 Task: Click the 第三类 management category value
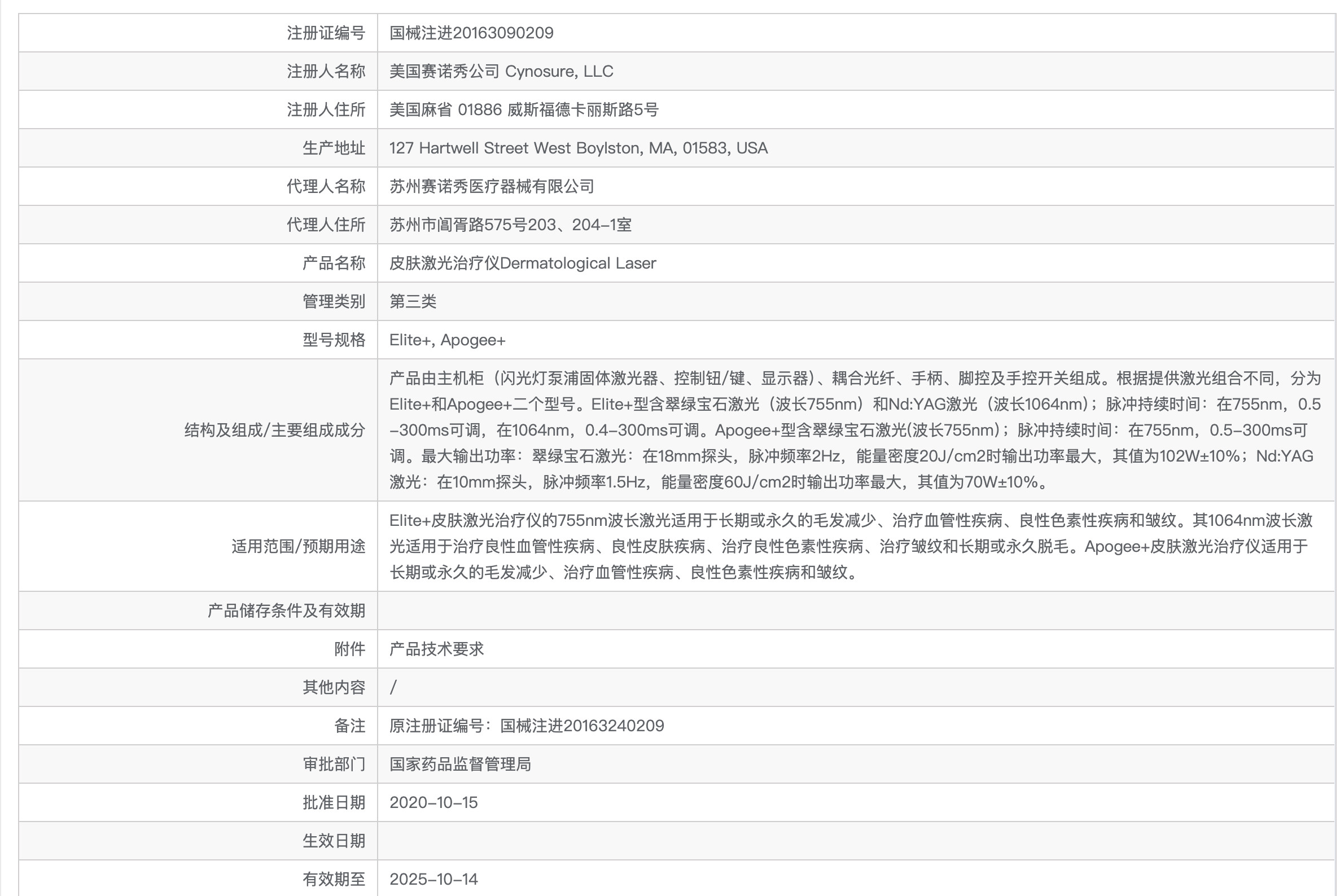pos(413,301)
